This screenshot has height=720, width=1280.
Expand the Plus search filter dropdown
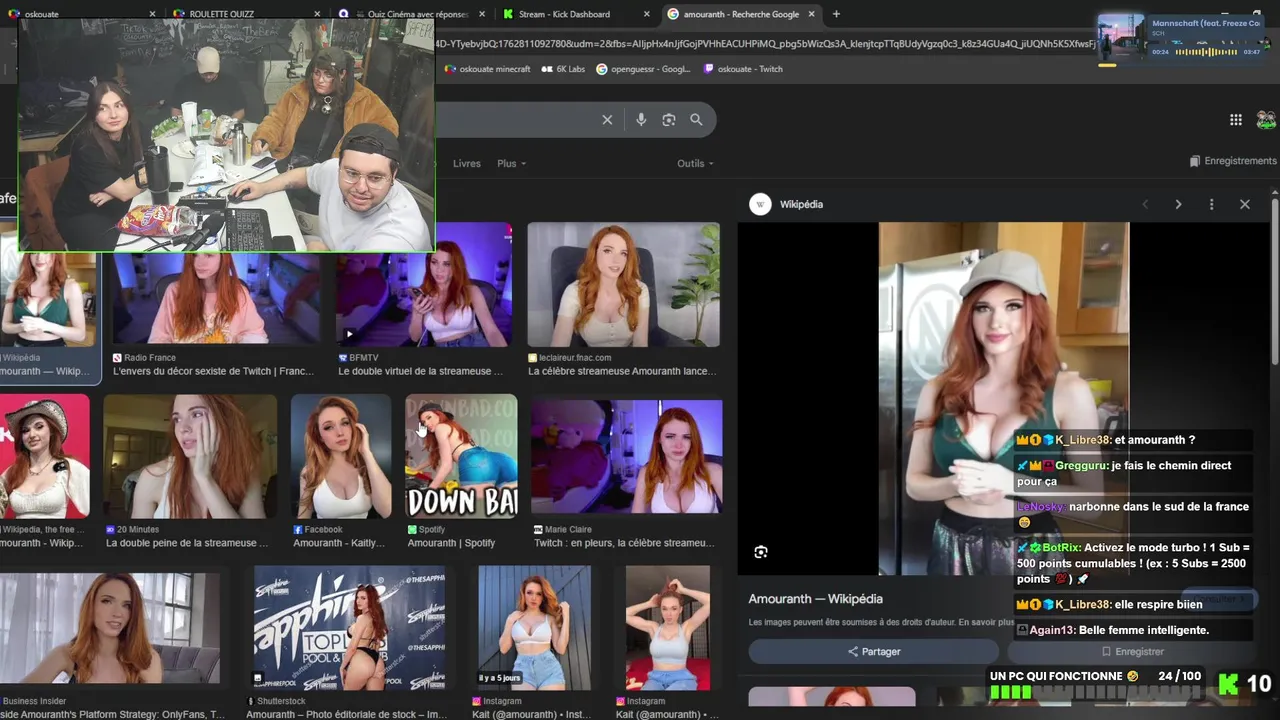(x=511, y=163)
